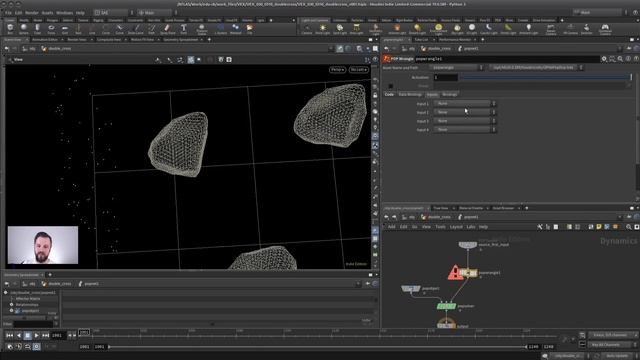Click the webcam video thumbnail
640x360 pixels.
[x=43, y=245]
